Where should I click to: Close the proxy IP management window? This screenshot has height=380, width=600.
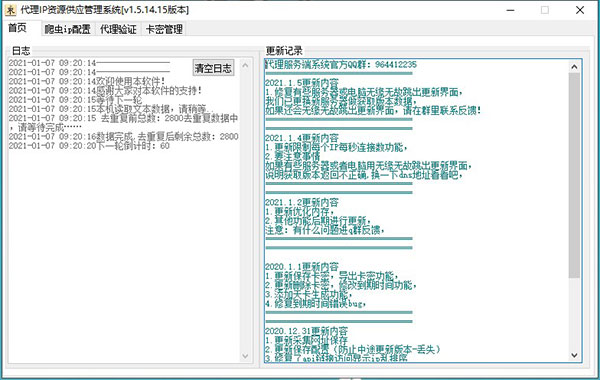click(x=580, y=10)
